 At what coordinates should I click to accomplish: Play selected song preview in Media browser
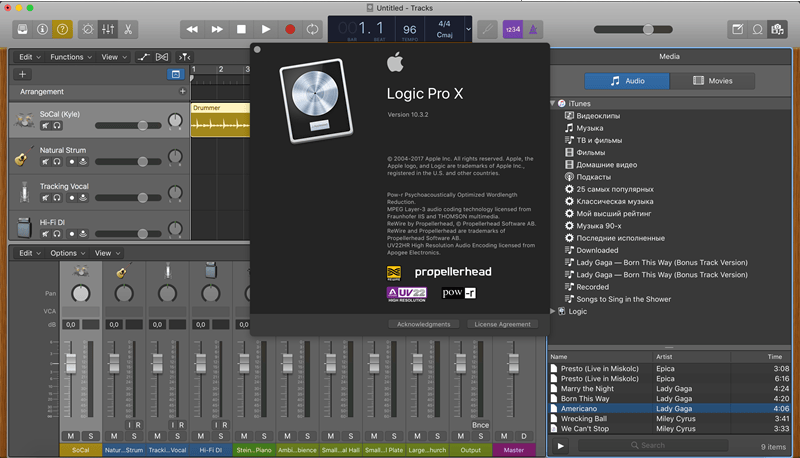561,446
